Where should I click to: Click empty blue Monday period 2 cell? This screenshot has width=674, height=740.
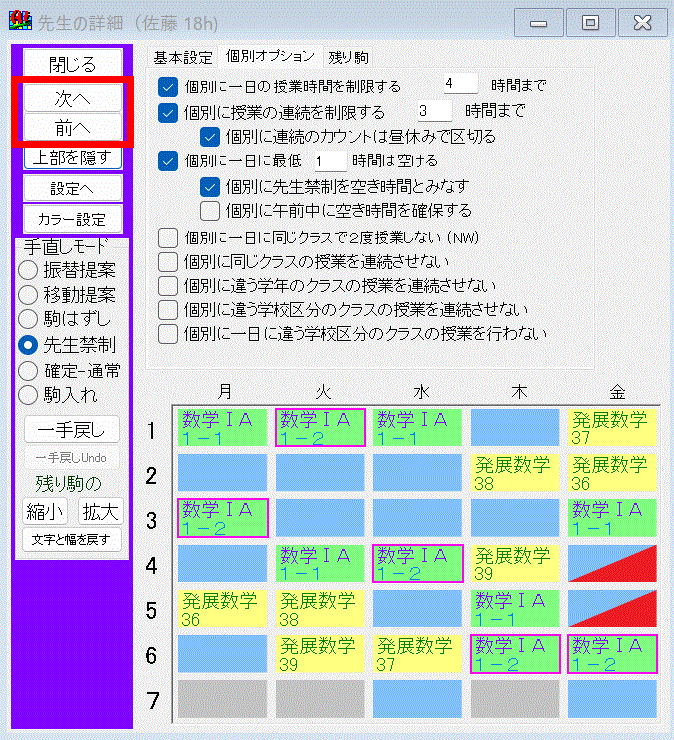coord(222,473)
